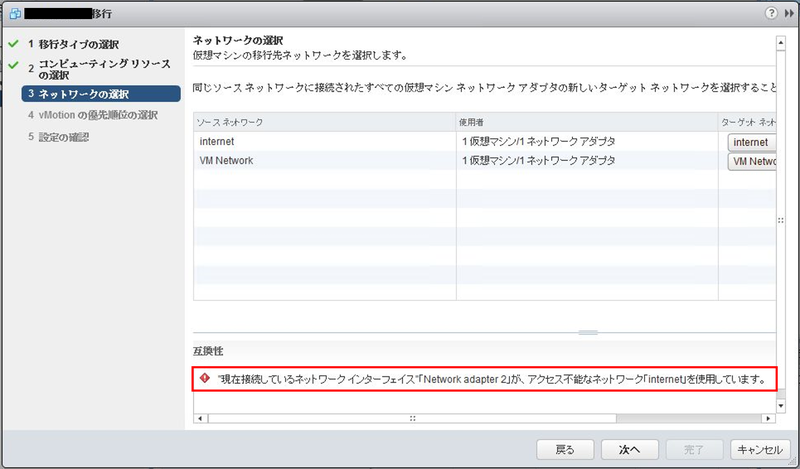Click 使用者 cell in VM Network row
Image resolution: width=800 pixels, height=469 pixels.
[x=587, y=160]
